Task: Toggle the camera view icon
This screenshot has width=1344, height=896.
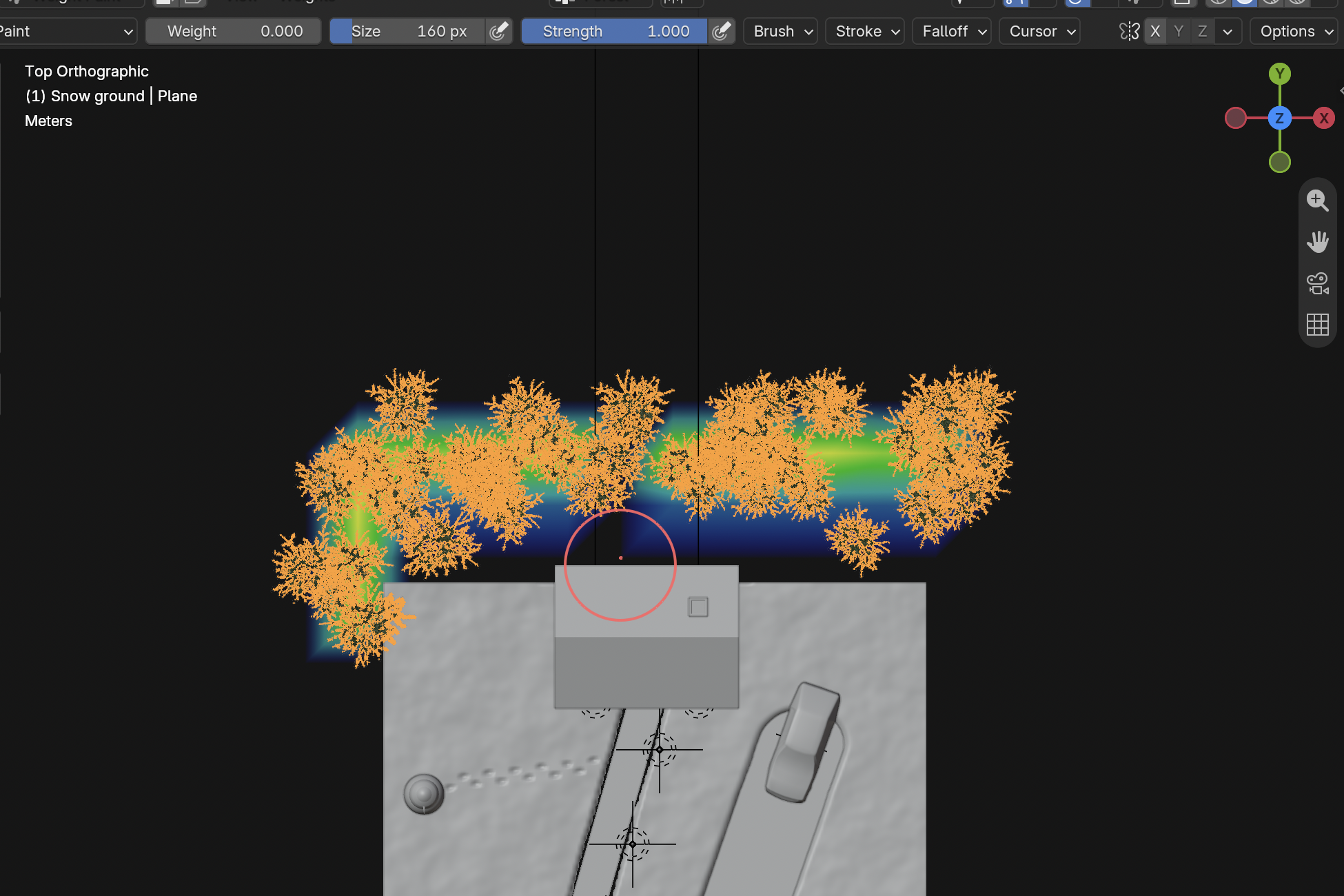Action: 1317,283
